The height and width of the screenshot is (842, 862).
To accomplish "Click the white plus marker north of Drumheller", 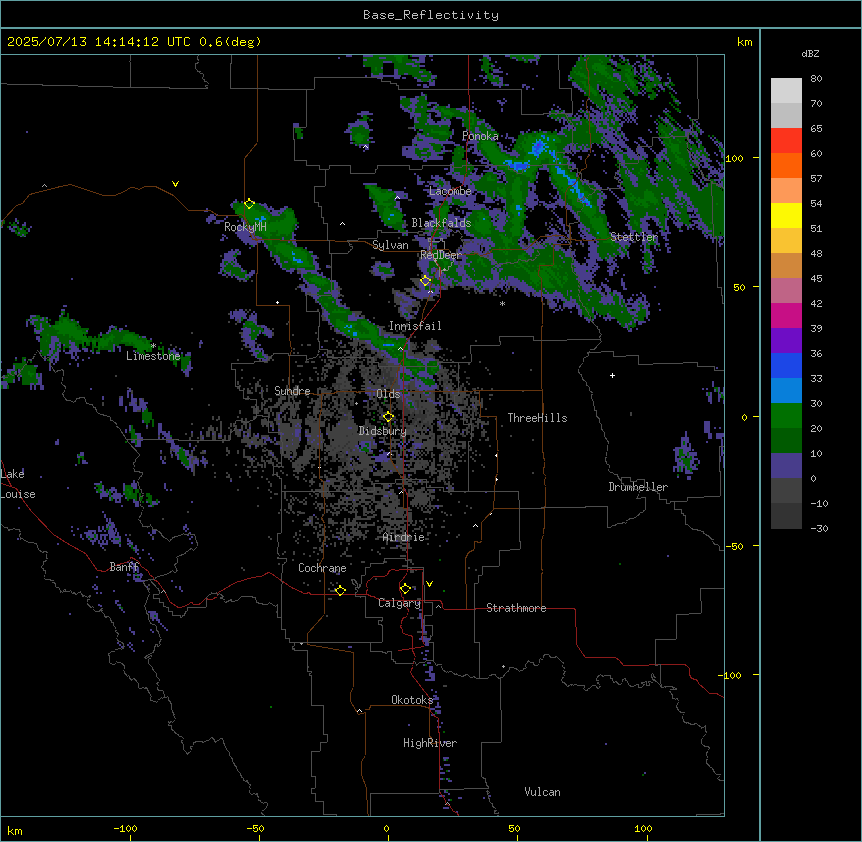I will click(612, 375).
